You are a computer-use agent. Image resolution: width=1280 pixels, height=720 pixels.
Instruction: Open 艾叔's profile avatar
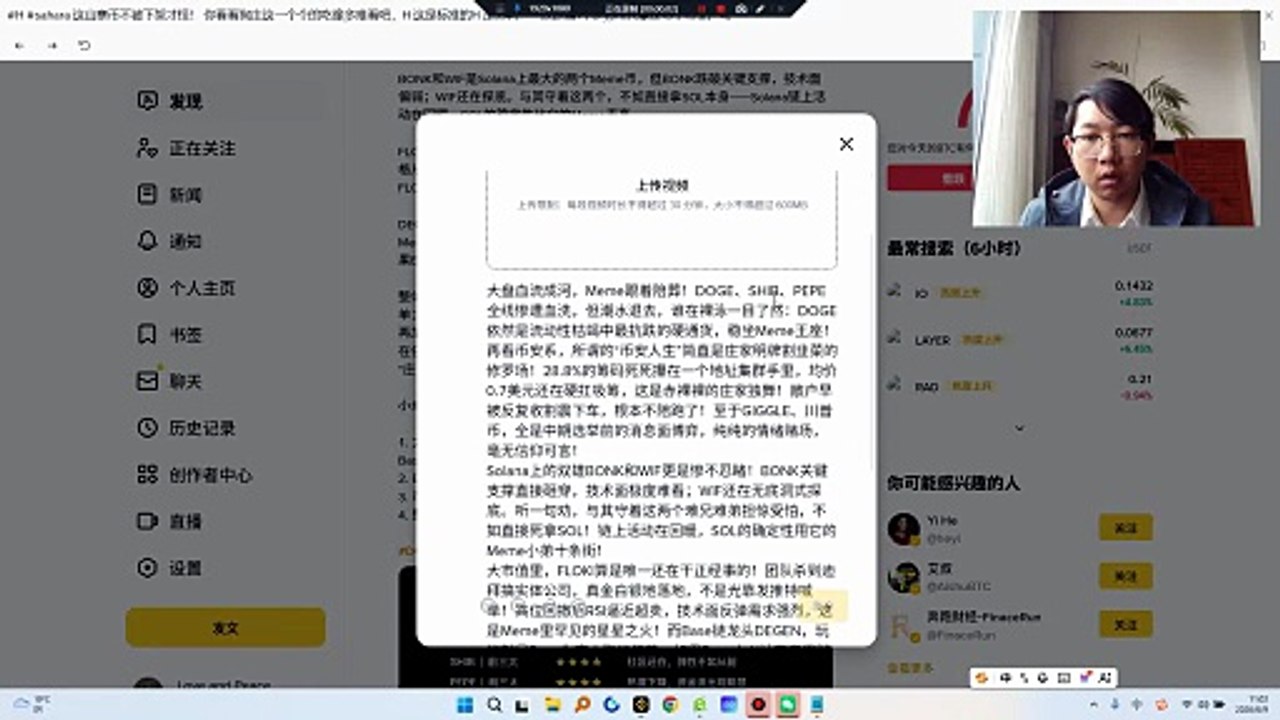(904, 577)
